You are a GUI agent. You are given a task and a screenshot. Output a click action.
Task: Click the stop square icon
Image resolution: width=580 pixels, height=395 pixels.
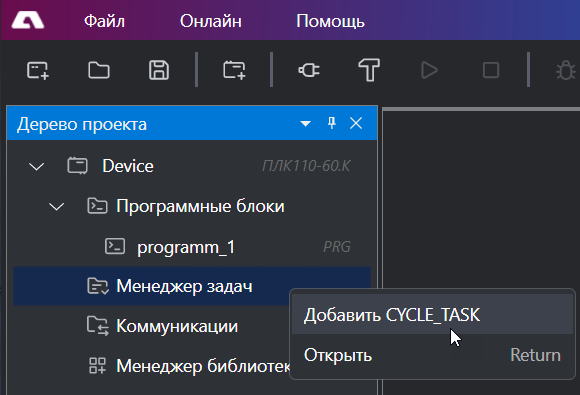491,70
